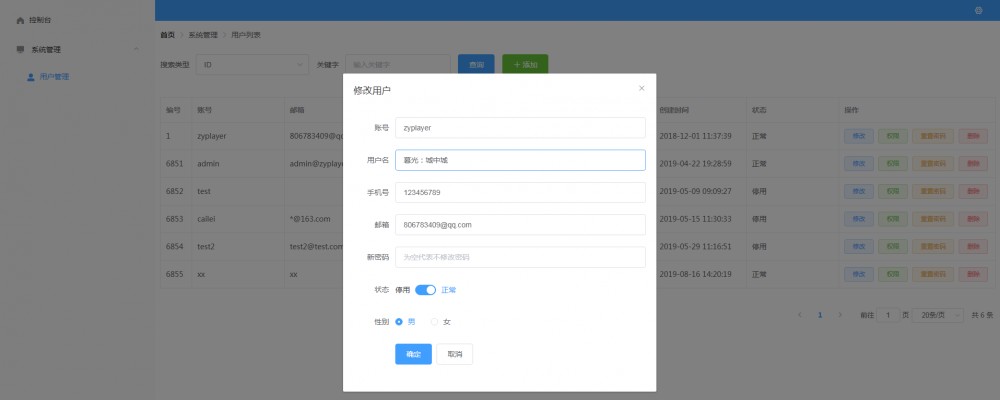Select the 用户管理 person icon in the sidebar

coord(31,77)
